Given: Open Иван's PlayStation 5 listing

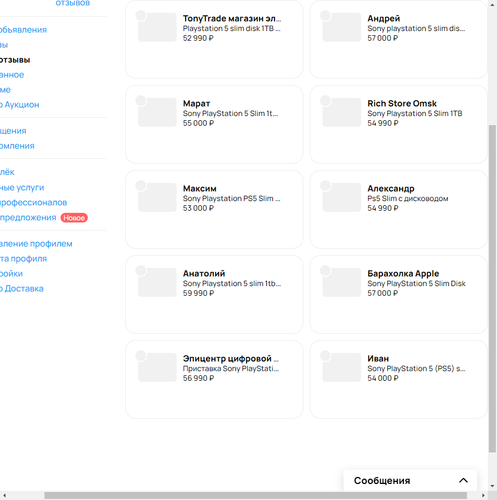Looking at the screenshot, I should click(x=399, y=379).
